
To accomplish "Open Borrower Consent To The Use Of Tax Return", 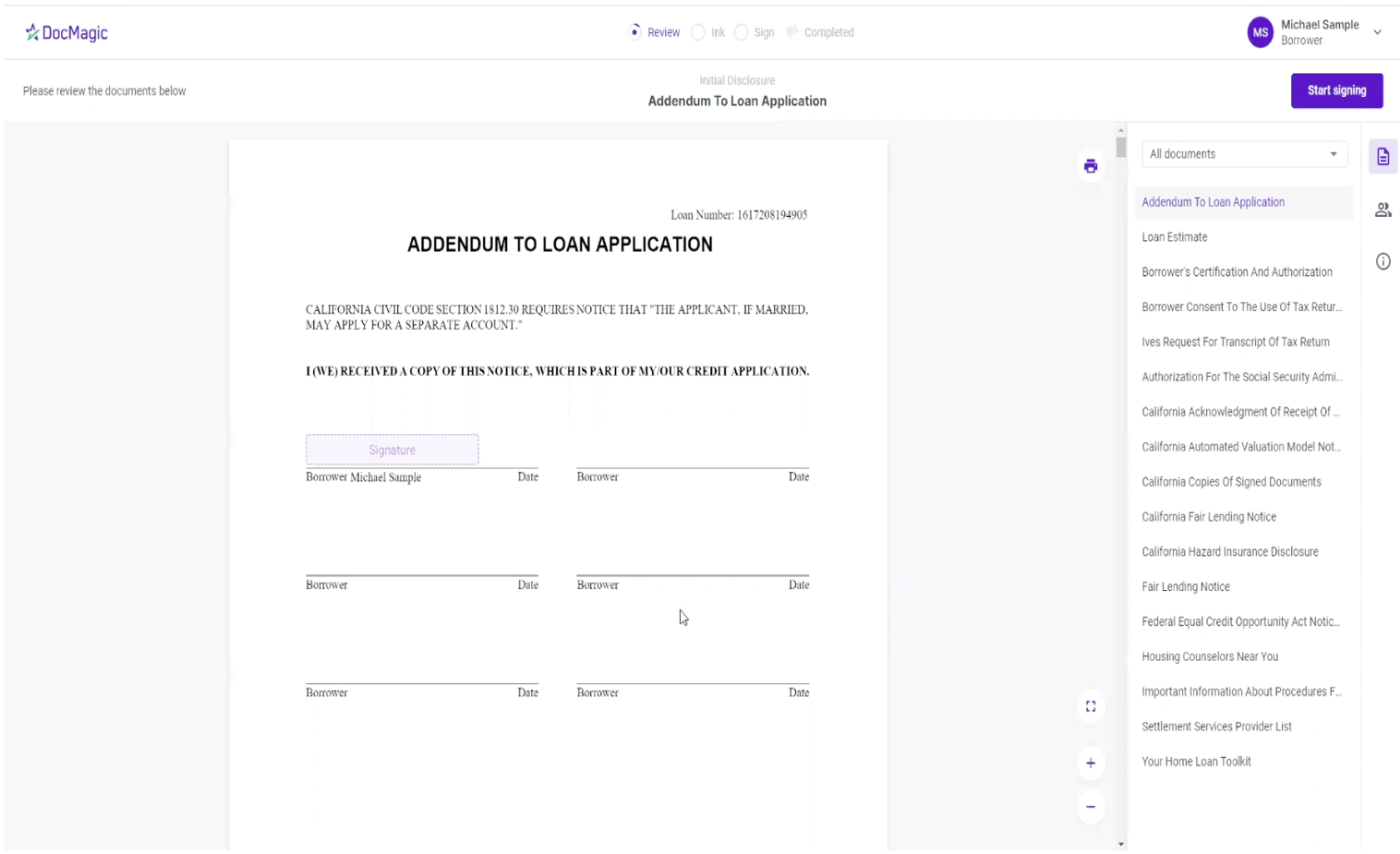I will (1244, 307).
